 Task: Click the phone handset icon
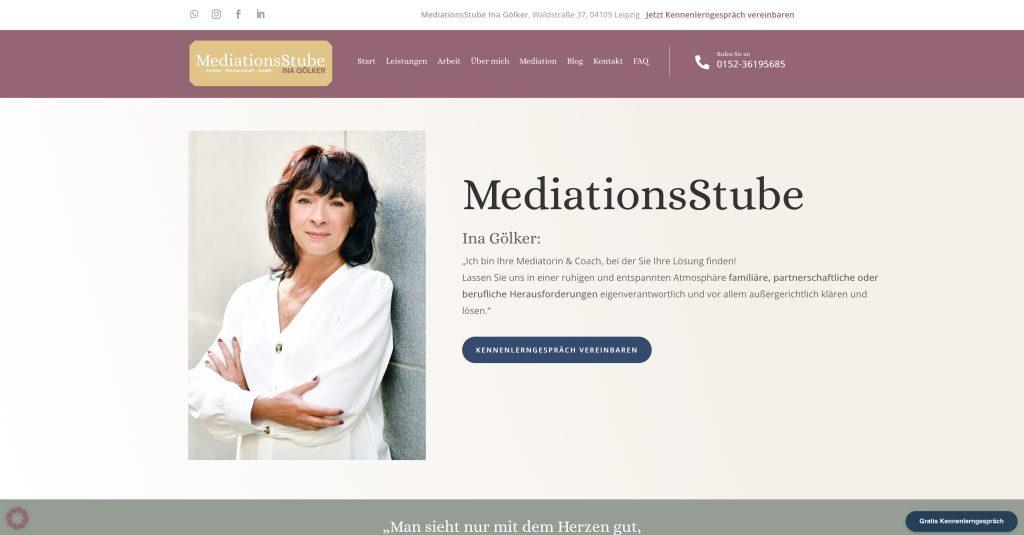tap(702, 62)
